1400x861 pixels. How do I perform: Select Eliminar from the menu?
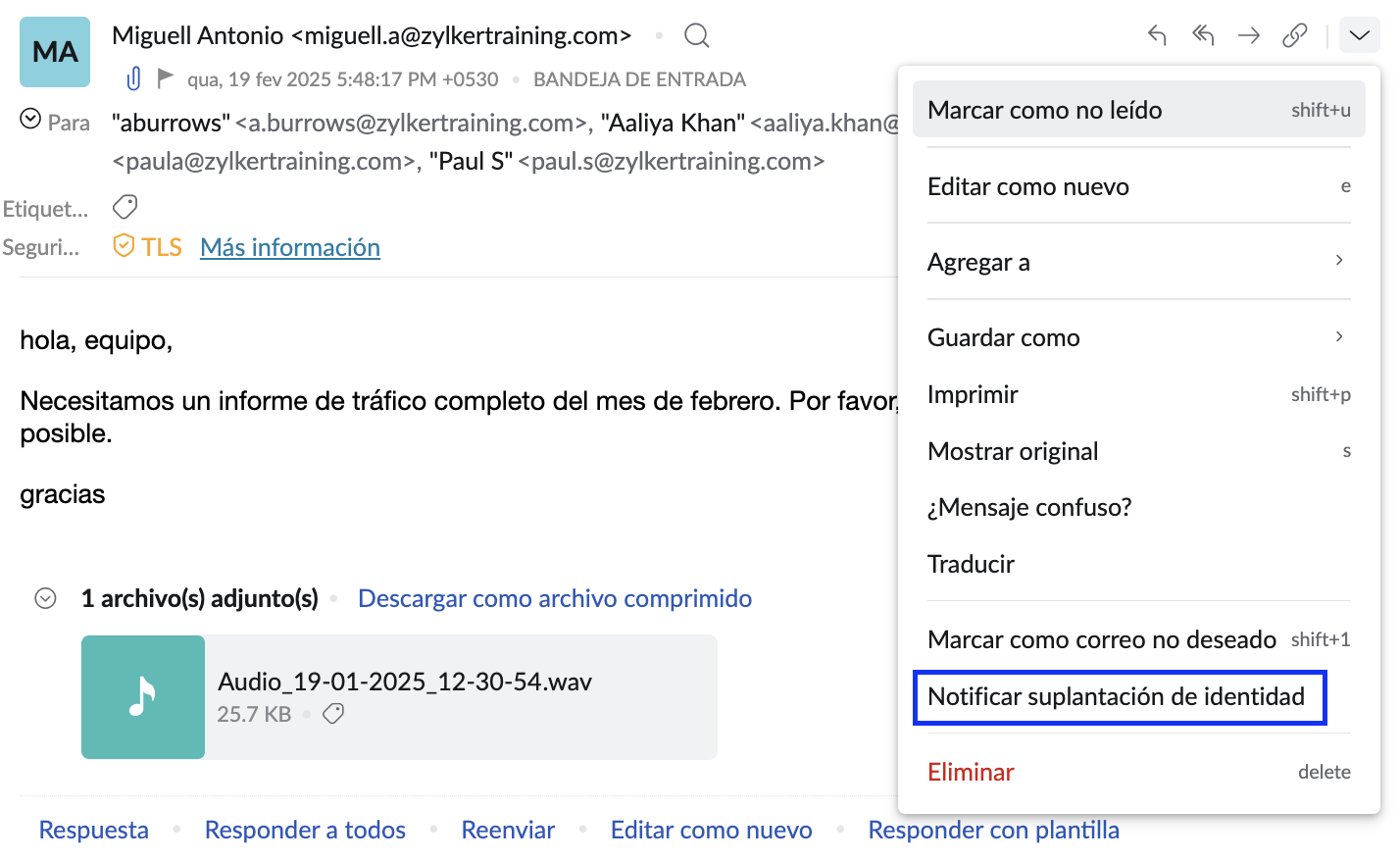pyautogui.click(x=971, y=772)
